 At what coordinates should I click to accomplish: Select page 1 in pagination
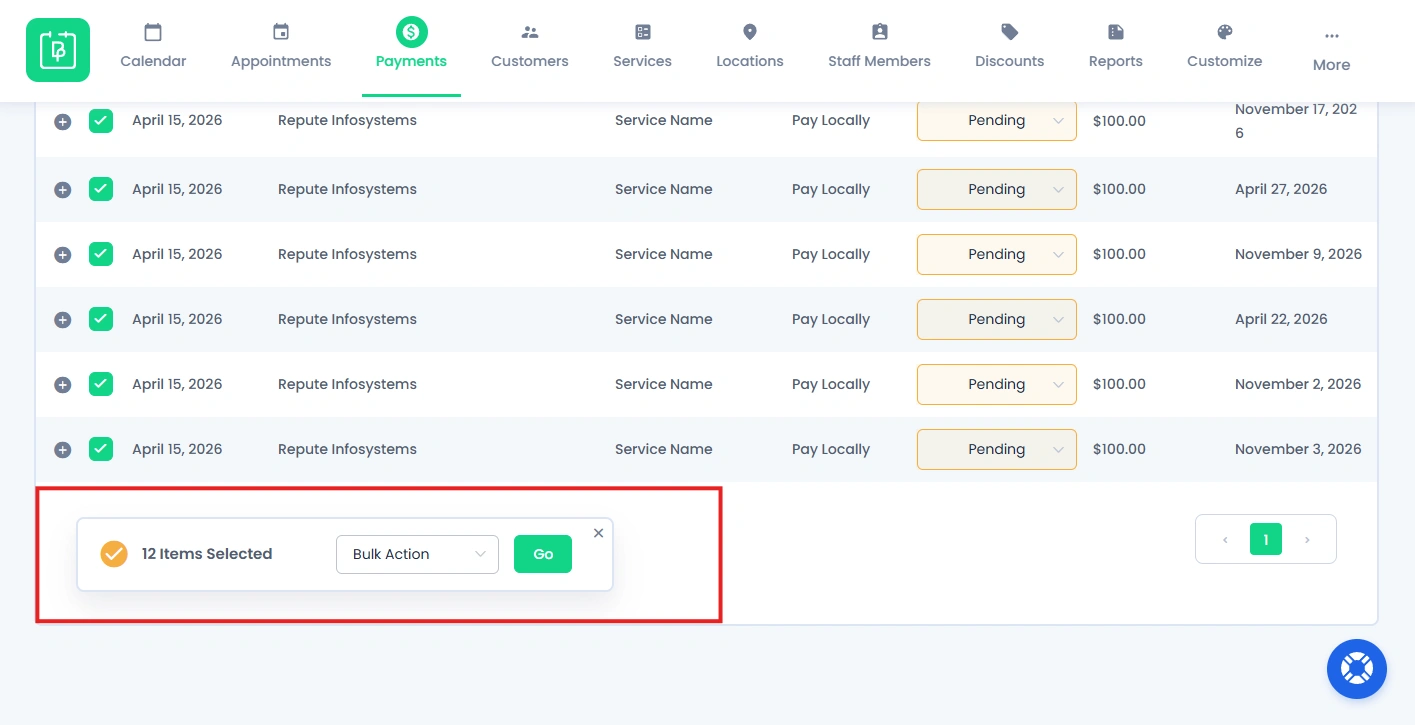(1266, 540)
